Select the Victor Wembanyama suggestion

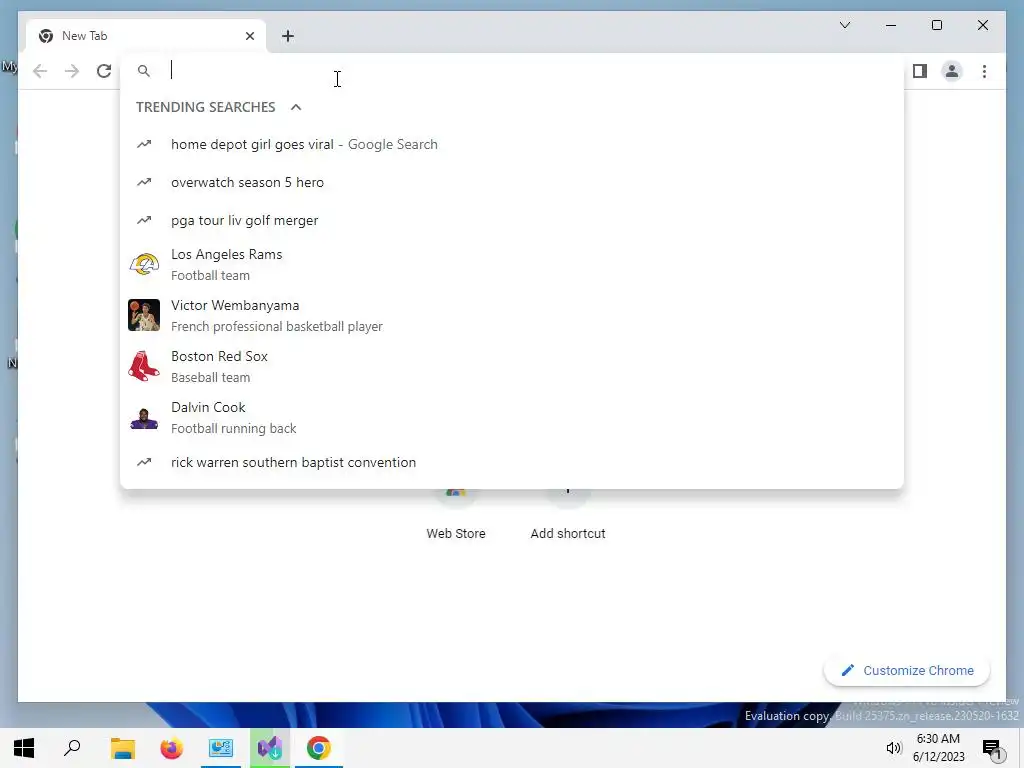pyautogui.click(x=512, y=315)
